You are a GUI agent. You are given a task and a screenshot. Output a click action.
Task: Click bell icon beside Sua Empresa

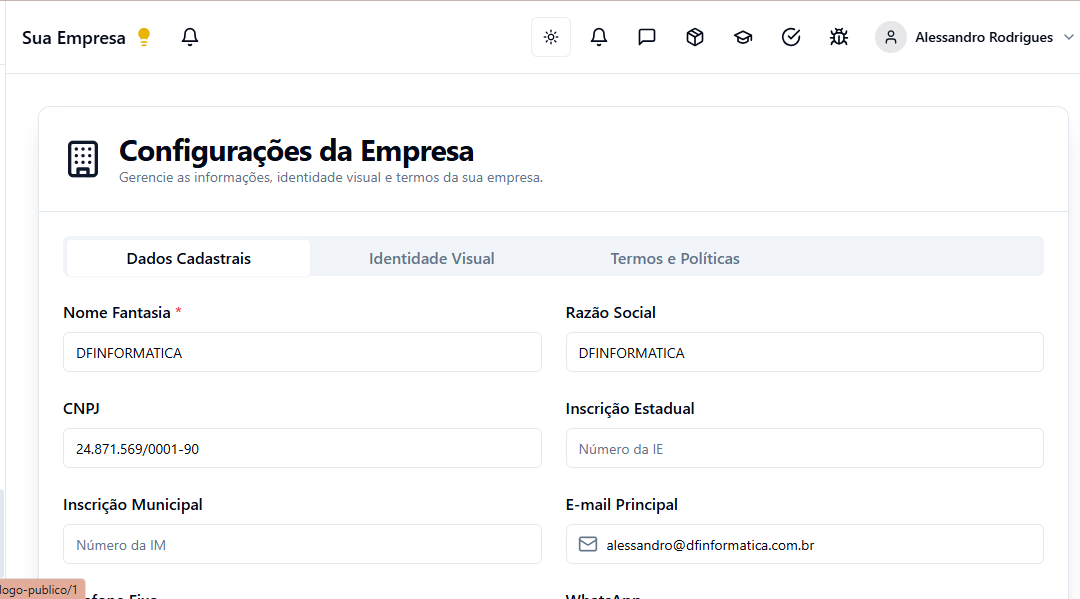[x=190, y=37]
